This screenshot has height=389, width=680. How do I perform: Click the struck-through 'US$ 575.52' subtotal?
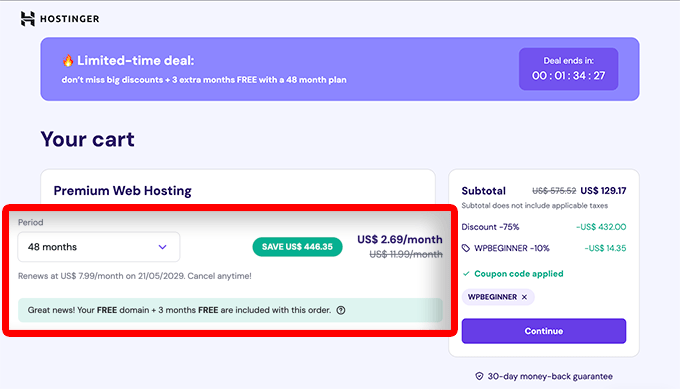click(554, 191)
